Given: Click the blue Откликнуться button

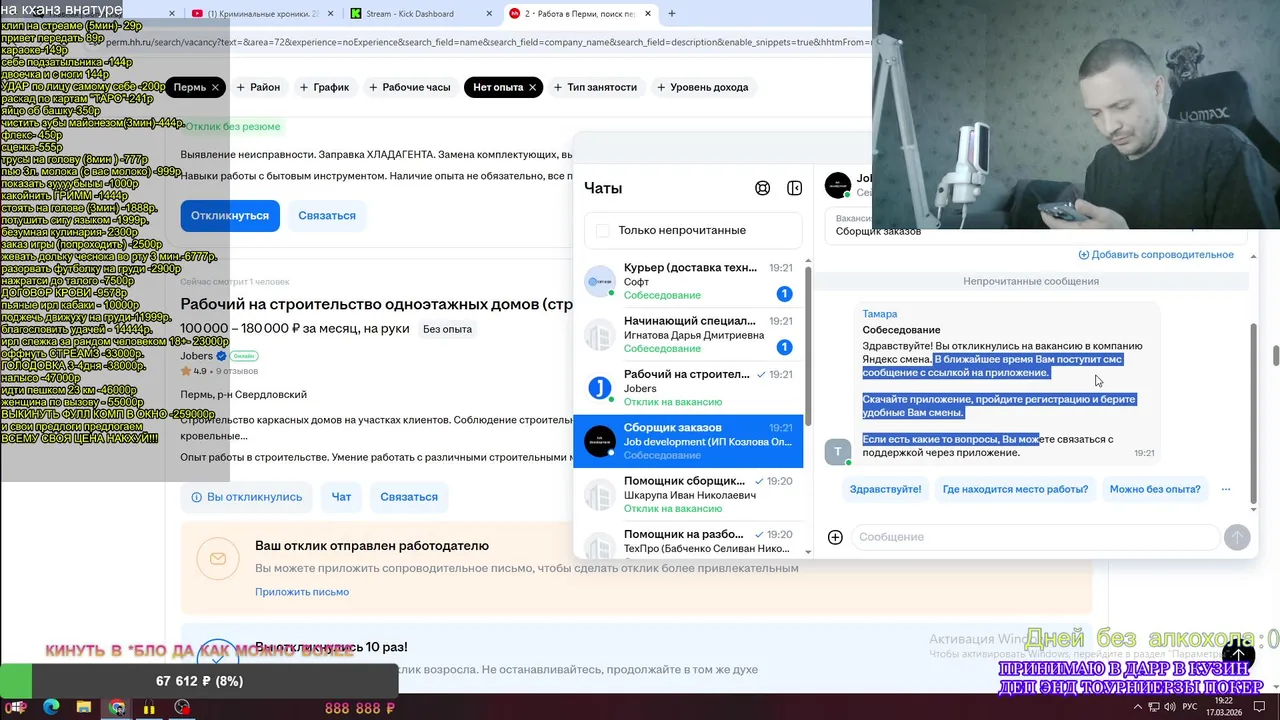Looking at the screenshot, I should (230, 215).
